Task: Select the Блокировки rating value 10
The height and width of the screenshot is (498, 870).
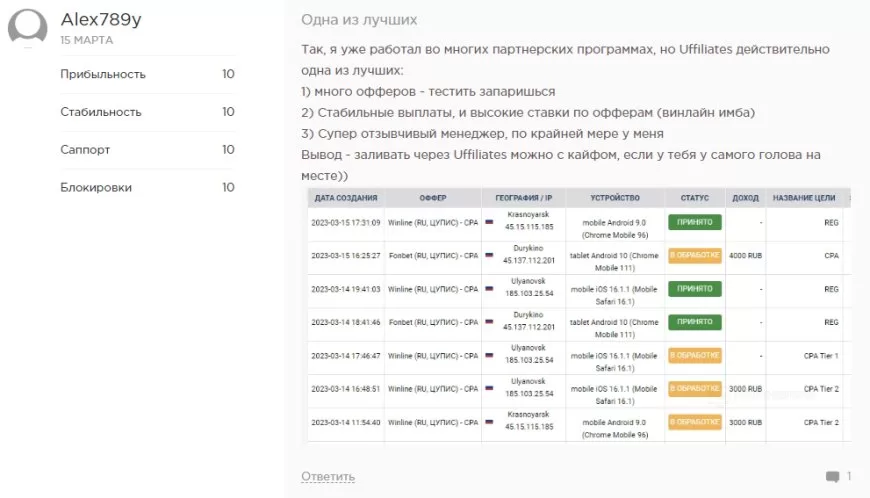Action: [x=228, y=187]
